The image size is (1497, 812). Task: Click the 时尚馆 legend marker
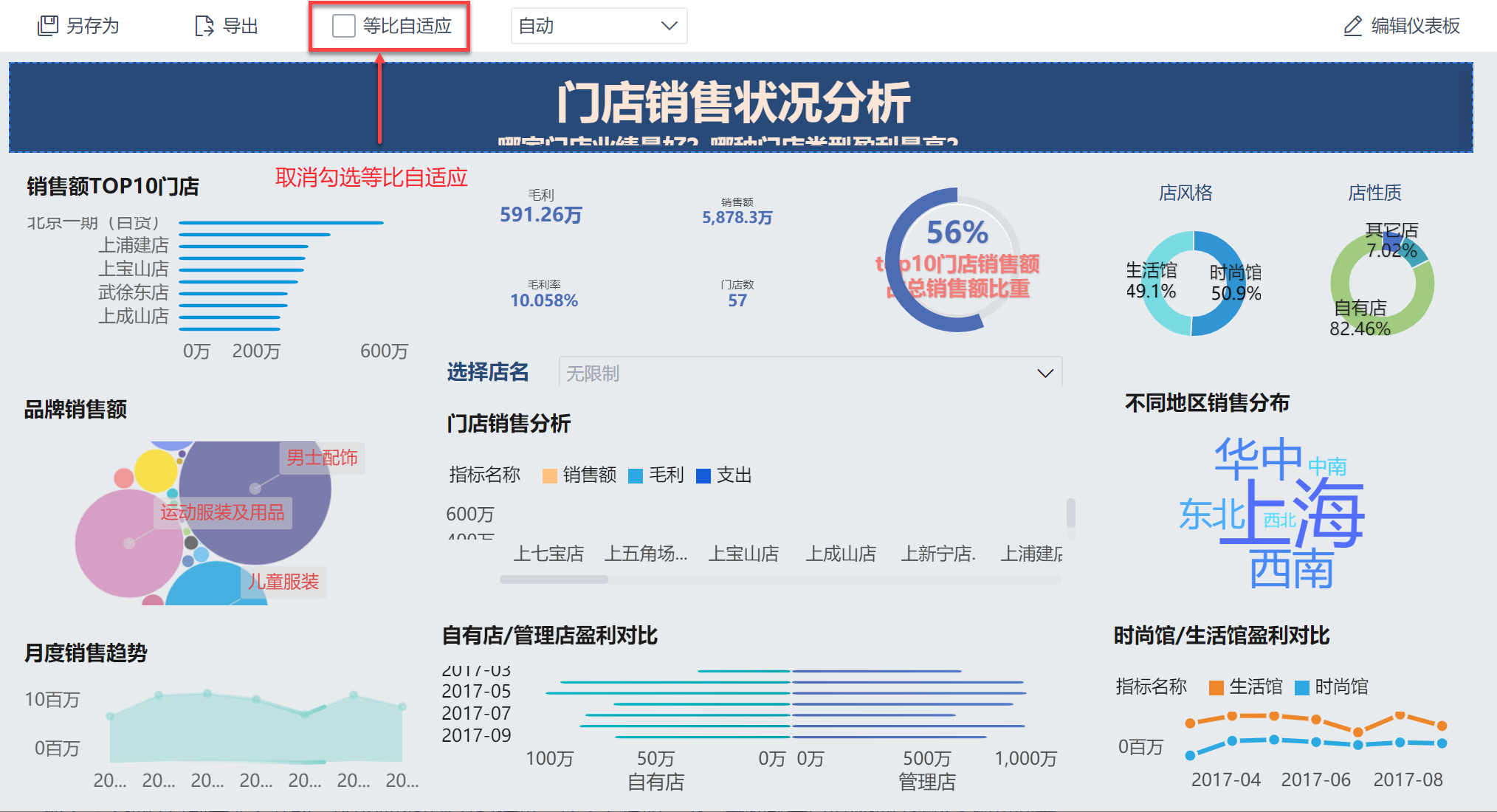point(1302,687)
